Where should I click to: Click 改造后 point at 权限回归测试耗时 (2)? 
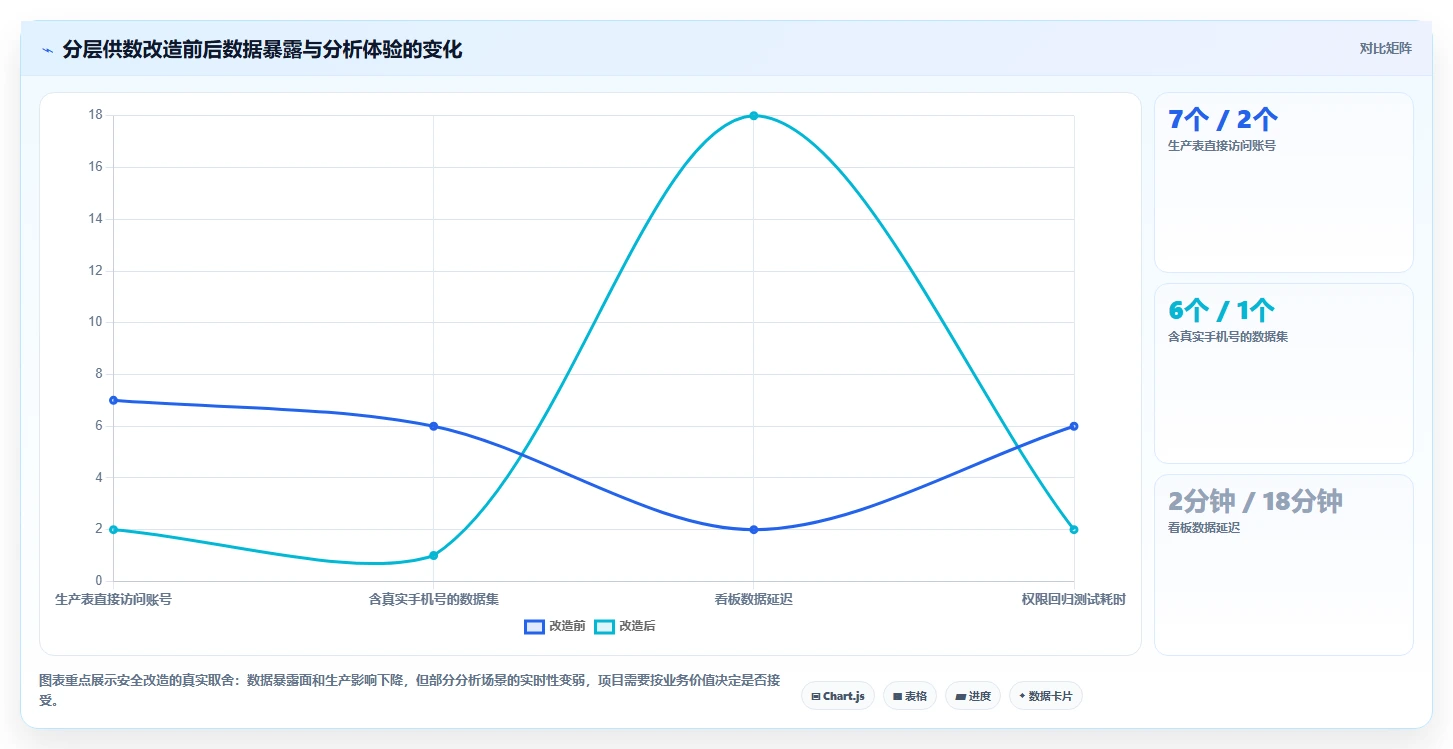1073,529
